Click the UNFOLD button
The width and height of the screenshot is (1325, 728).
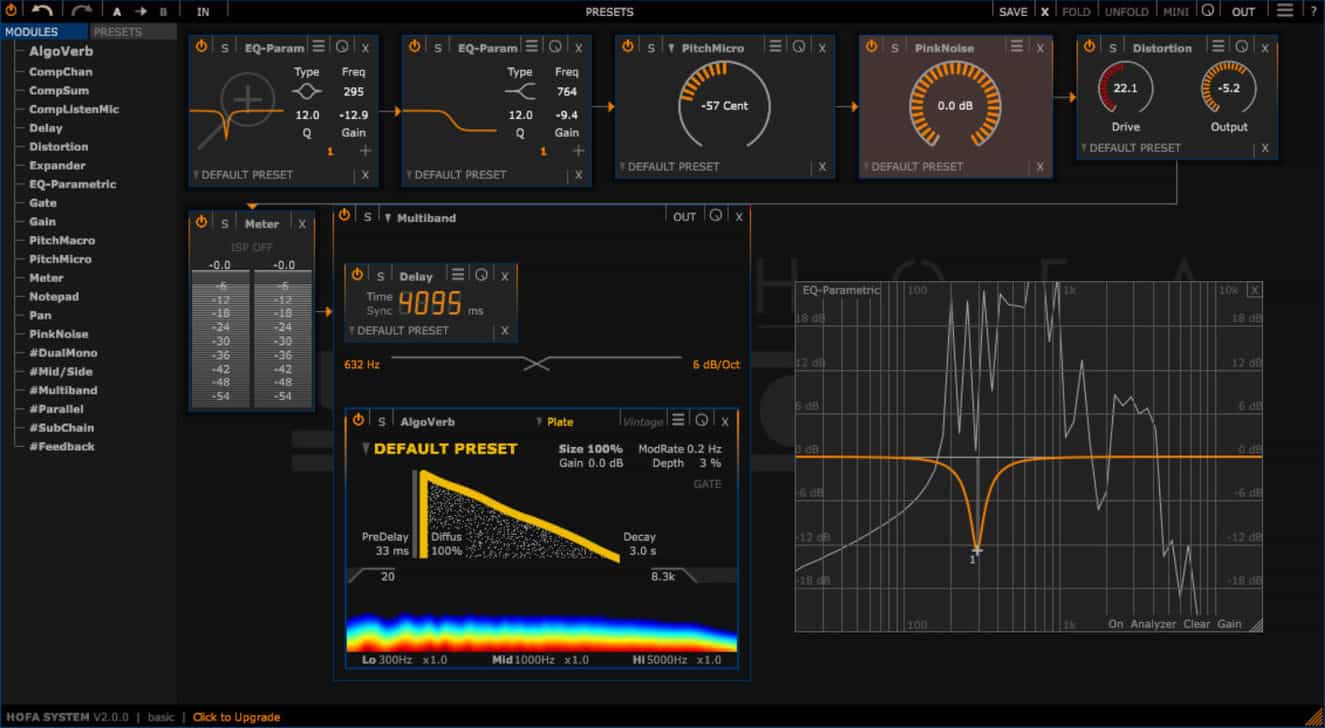tap(1127, 12)
